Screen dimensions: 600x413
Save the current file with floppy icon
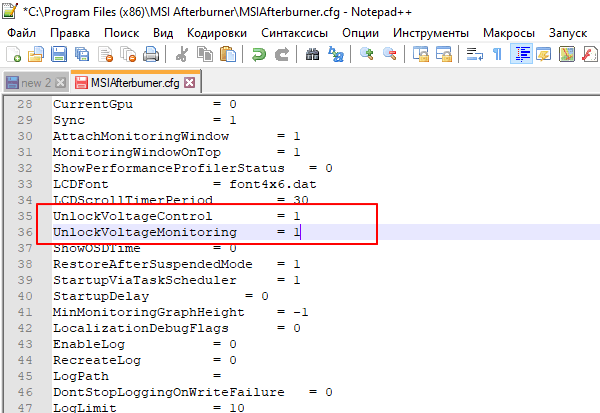(x=59, y=54)
